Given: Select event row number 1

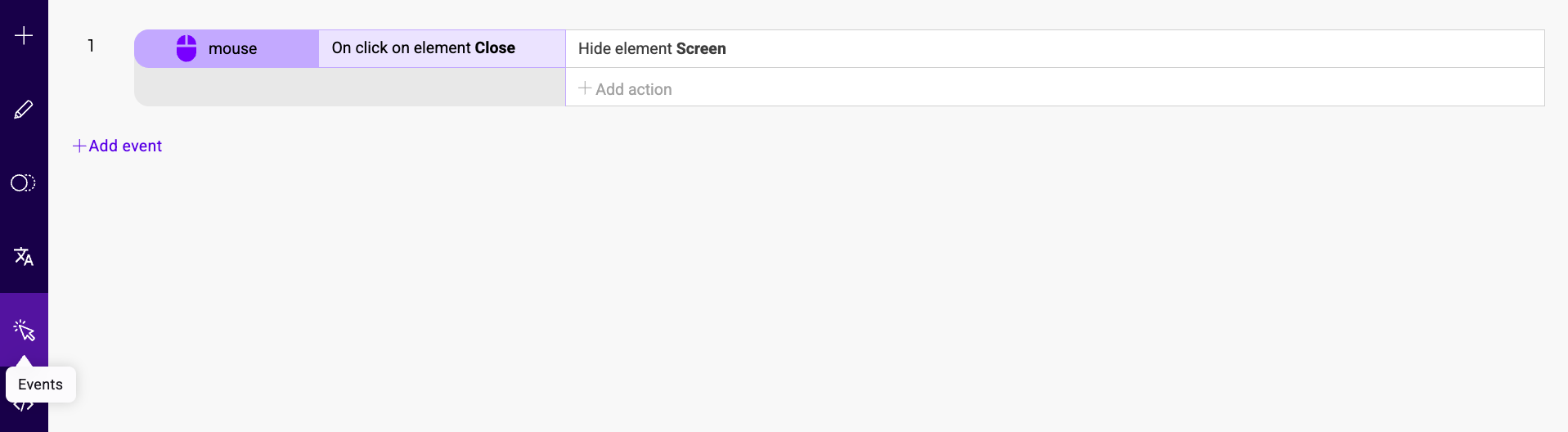Looking at the screenshot, I should click(x=91, y=46).
